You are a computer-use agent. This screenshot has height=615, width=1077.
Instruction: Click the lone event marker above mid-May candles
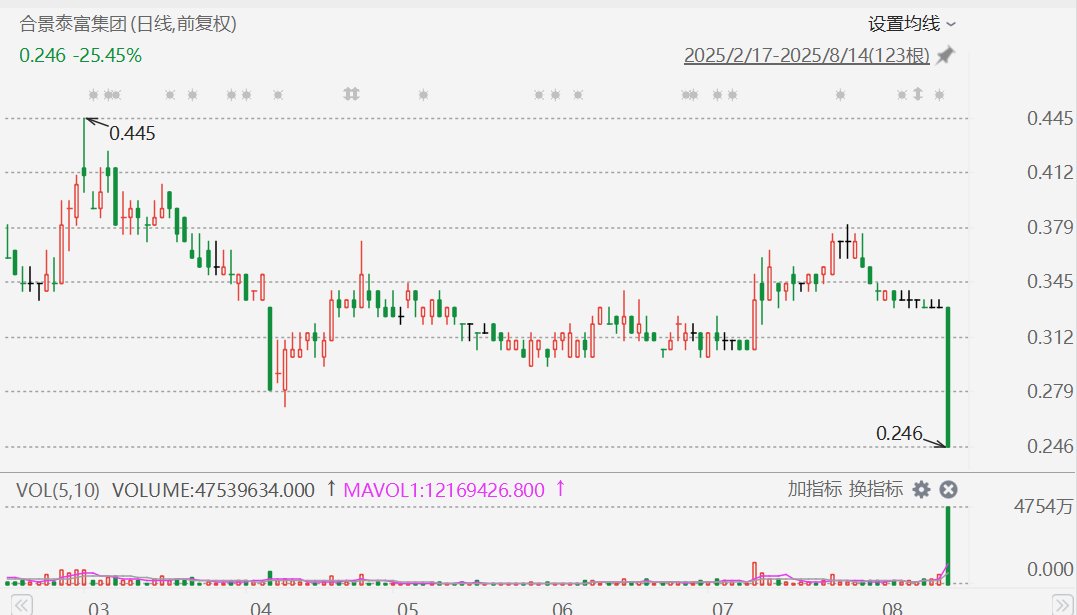tap(423, 95)
